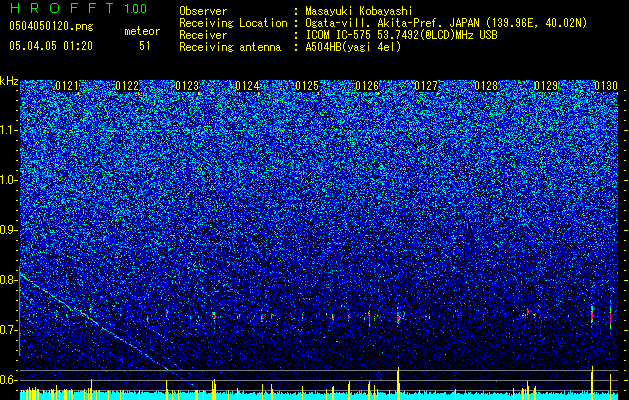
Task: Click the 0.9 frequency axis label
Action: pyautogui.click(x=8, y=230)
